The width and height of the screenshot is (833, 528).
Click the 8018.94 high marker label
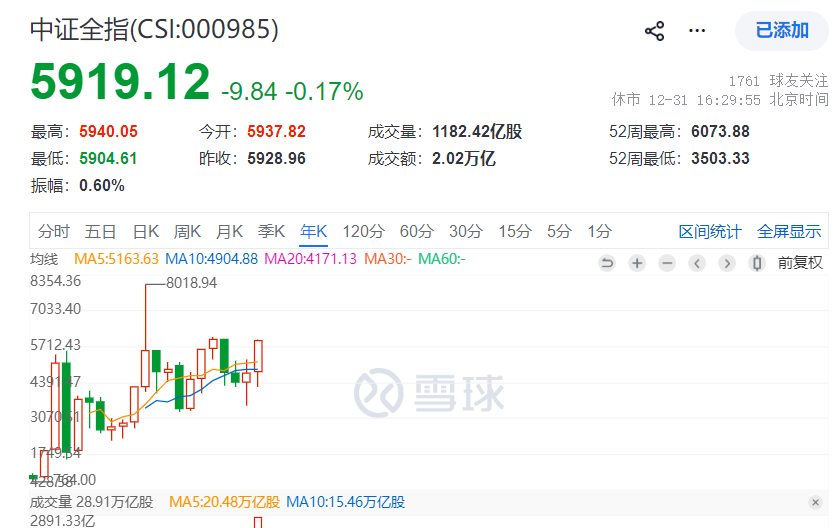coord(192,283)
